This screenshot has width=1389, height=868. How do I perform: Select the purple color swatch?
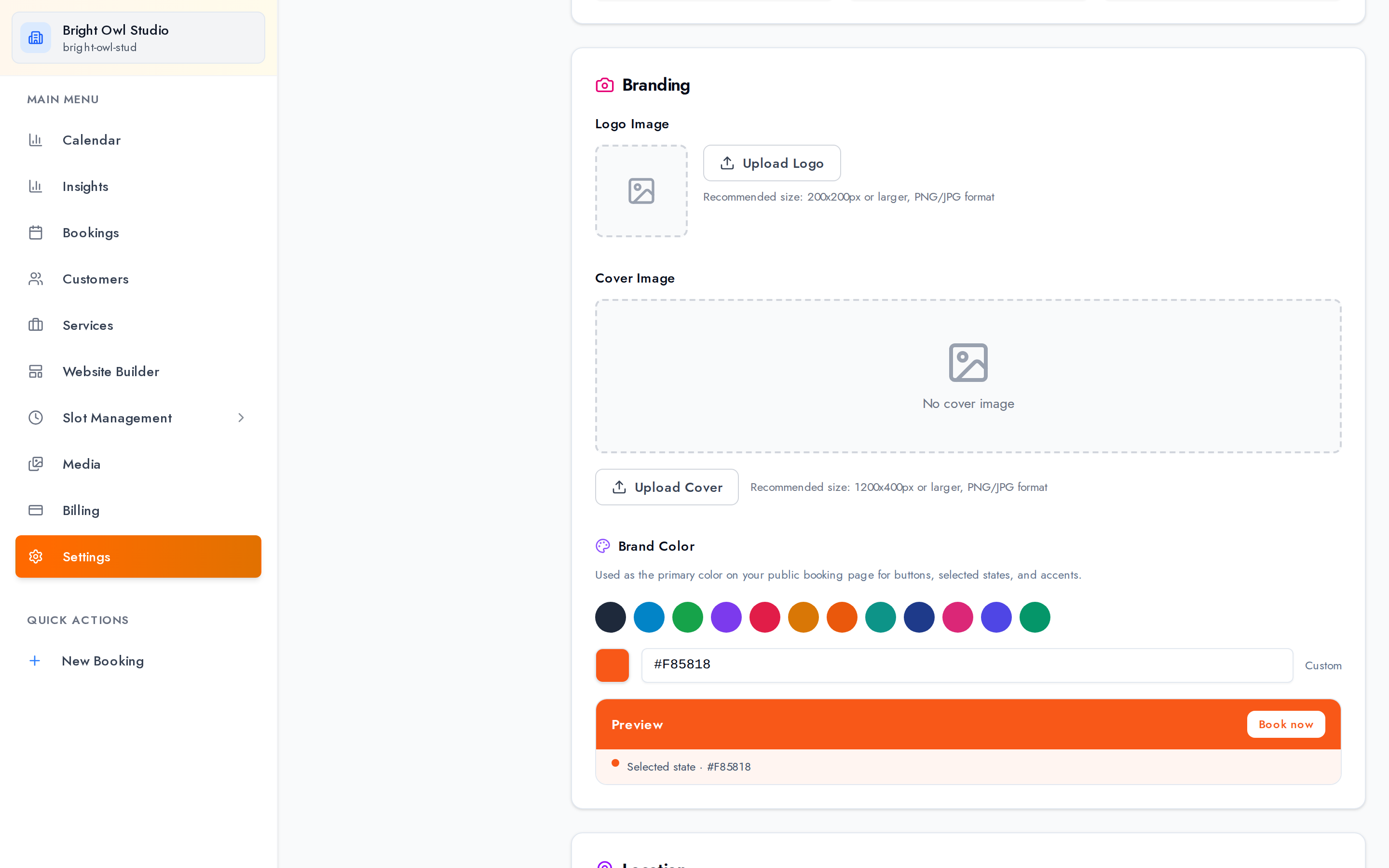(726, 617)
